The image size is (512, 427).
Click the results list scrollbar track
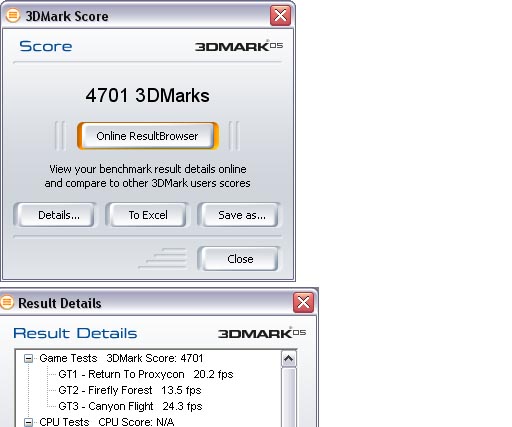(x=289, y=397)
